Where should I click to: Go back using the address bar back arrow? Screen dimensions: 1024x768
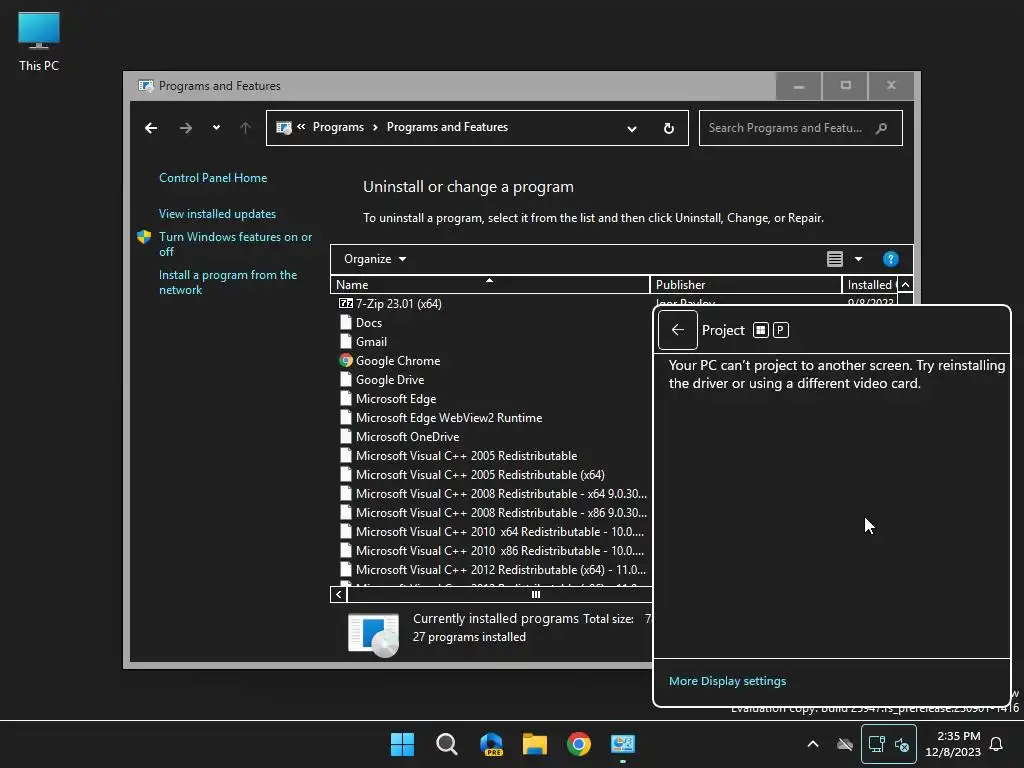pyautogui.click(x=151, y=128)
